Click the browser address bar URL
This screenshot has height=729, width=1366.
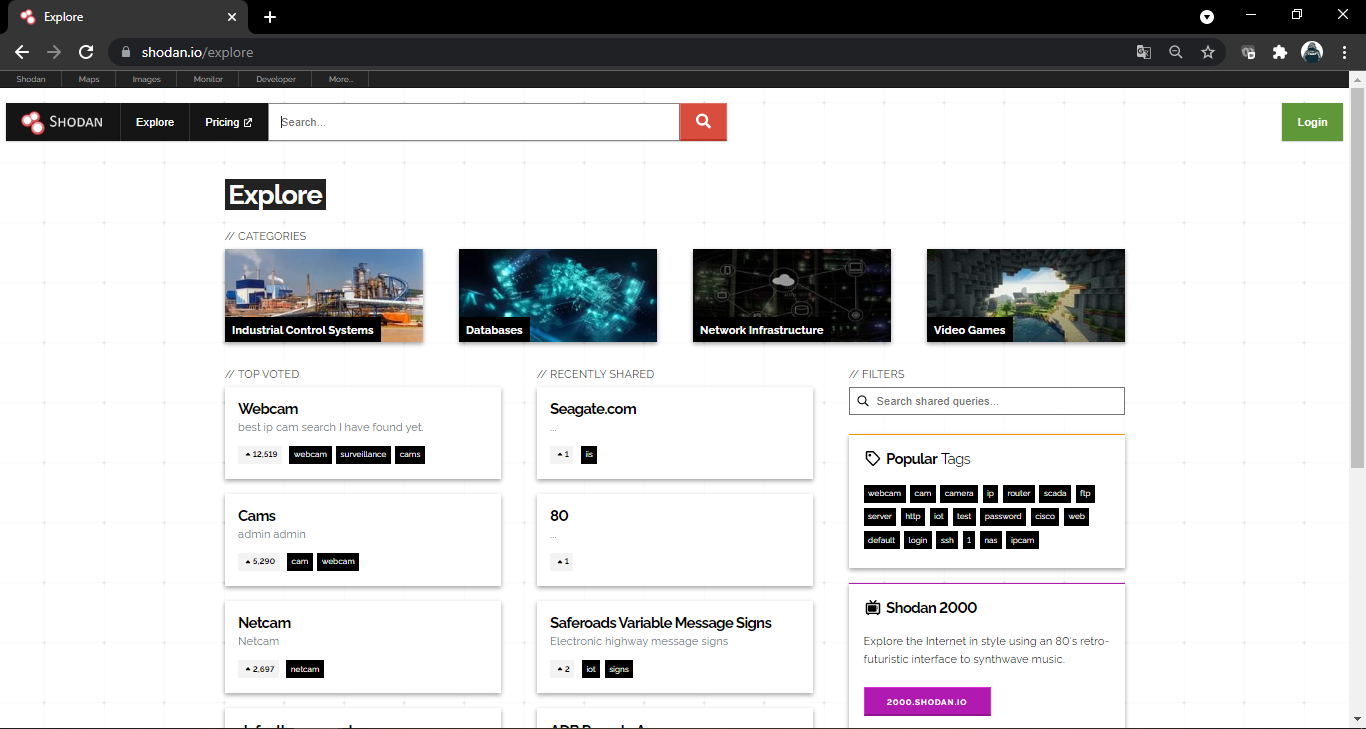(x=197, y=52)
